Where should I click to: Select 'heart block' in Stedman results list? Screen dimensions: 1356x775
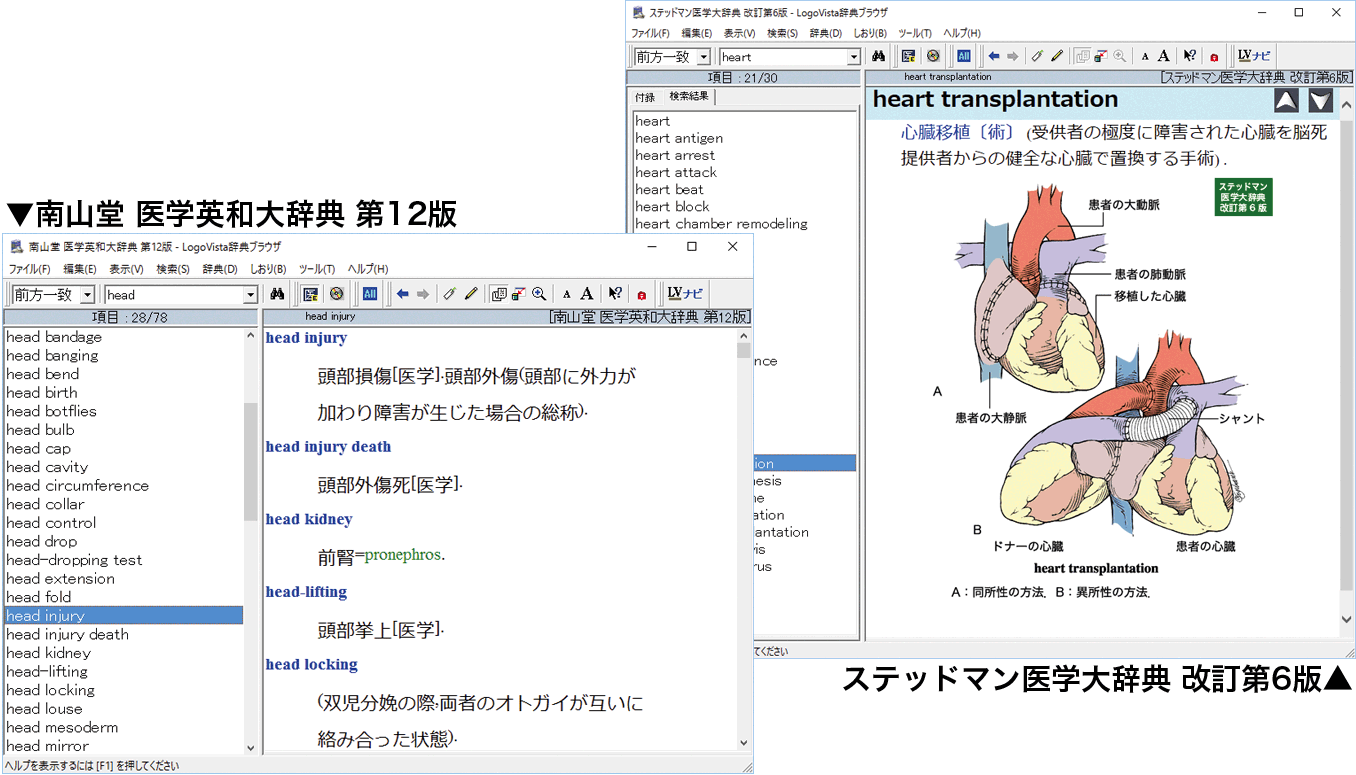coord(672,206)
